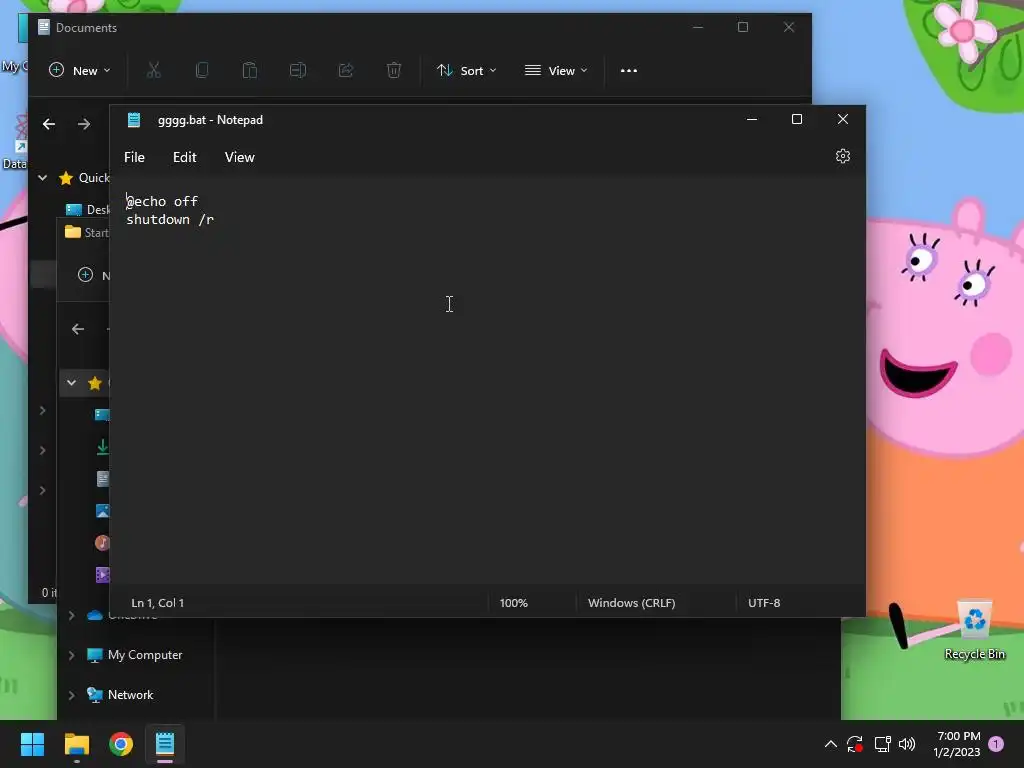Click the 100% zoom status entry

click(x=513, y=603)
